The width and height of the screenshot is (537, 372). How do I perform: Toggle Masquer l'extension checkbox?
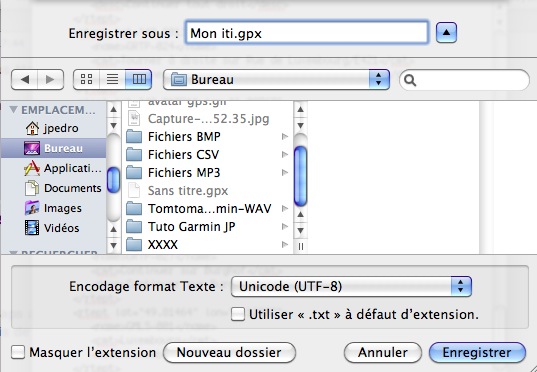(18, 352)
